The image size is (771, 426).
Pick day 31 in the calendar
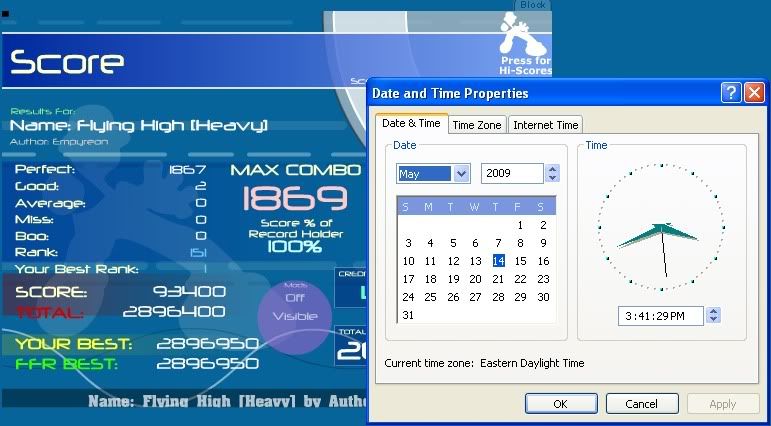click(x=407, y=315)
